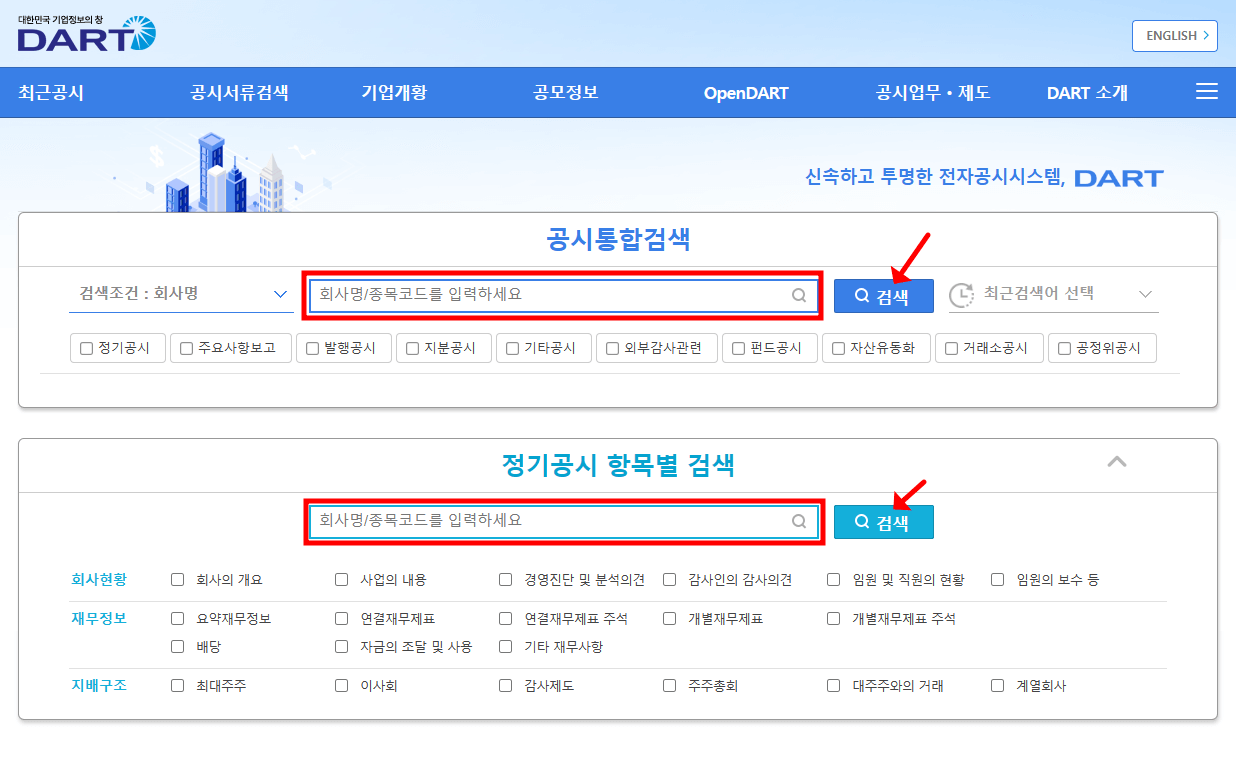The width and height of the screenshot is (1236, 769).
Task: Check the 정기공시 checkbox
Action: (x=87, y=349)
